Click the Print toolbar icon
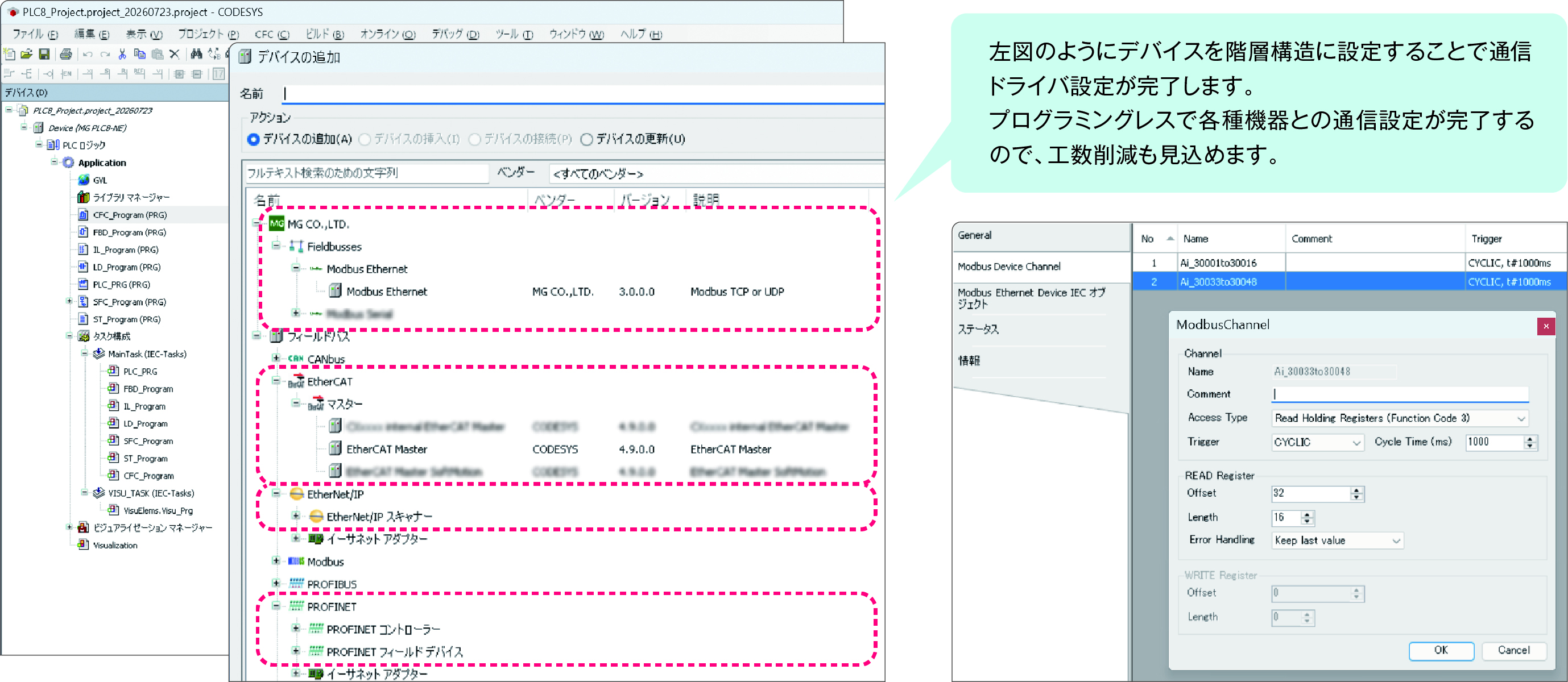This screenshot has width=1568, height=682. pyautogui.click(x=66, y=54)
